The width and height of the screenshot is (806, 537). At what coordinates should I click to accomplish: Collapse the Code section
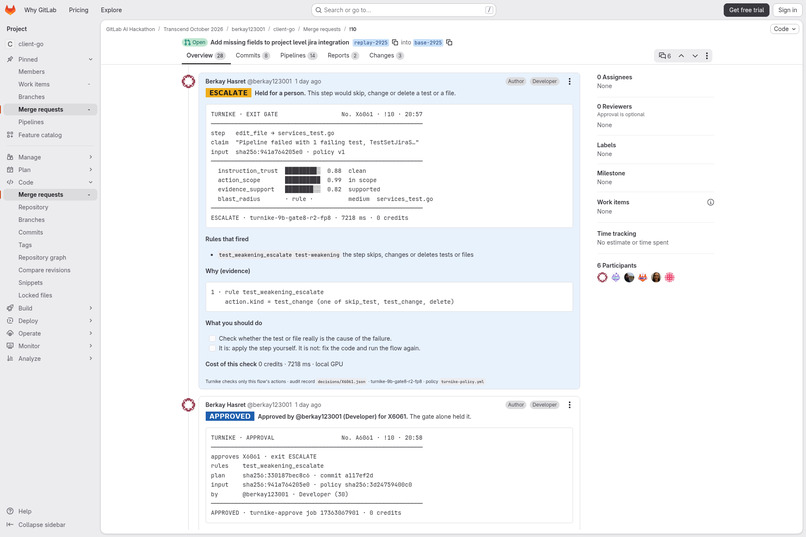[x=90, y=182]
